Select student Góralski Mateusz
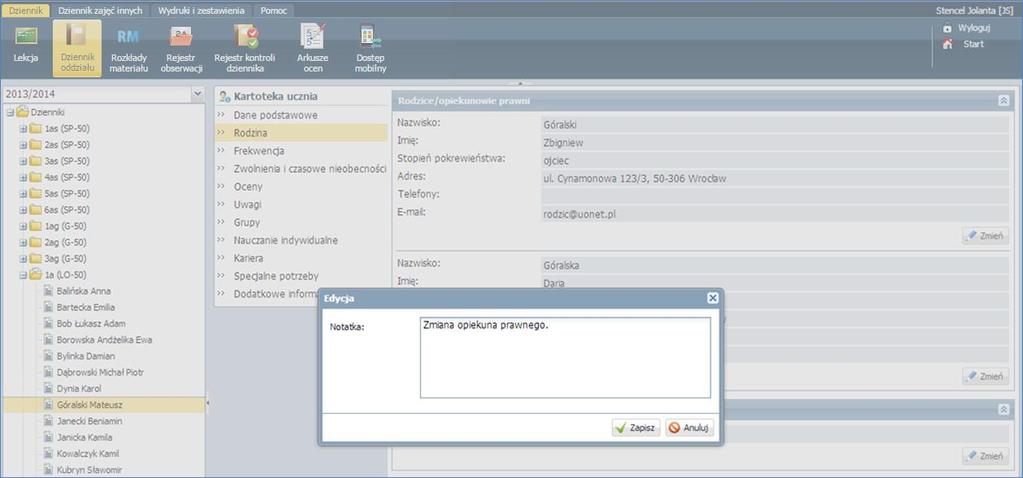This screenshot has width=1023, height=478. (90, 405)
